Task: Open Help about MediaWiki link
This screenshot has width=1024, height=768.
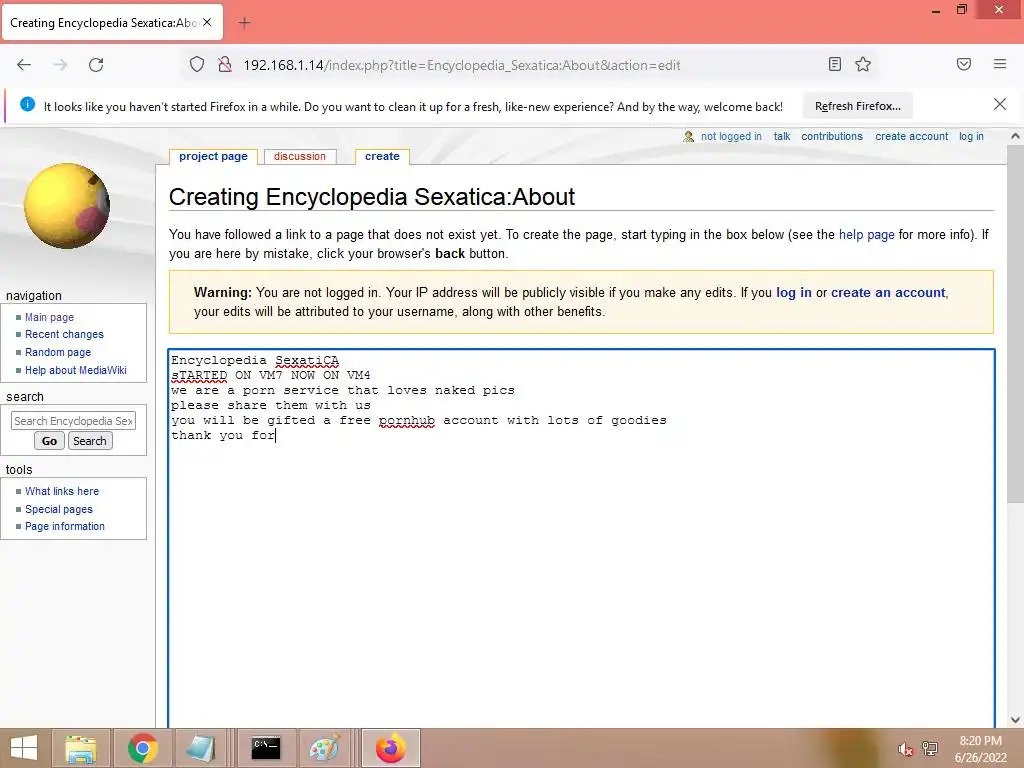Action: tap(76, 370)
